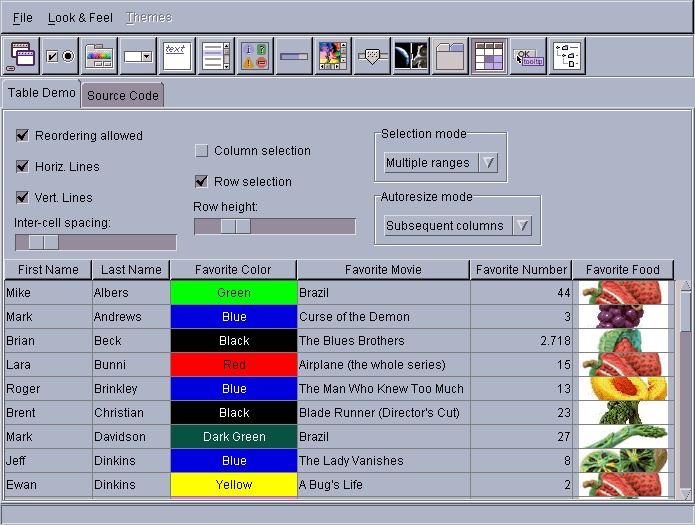This screenshot has height=525, width=695.
Task: Select the 'Christian' last name cell
Action: (131, 412)
